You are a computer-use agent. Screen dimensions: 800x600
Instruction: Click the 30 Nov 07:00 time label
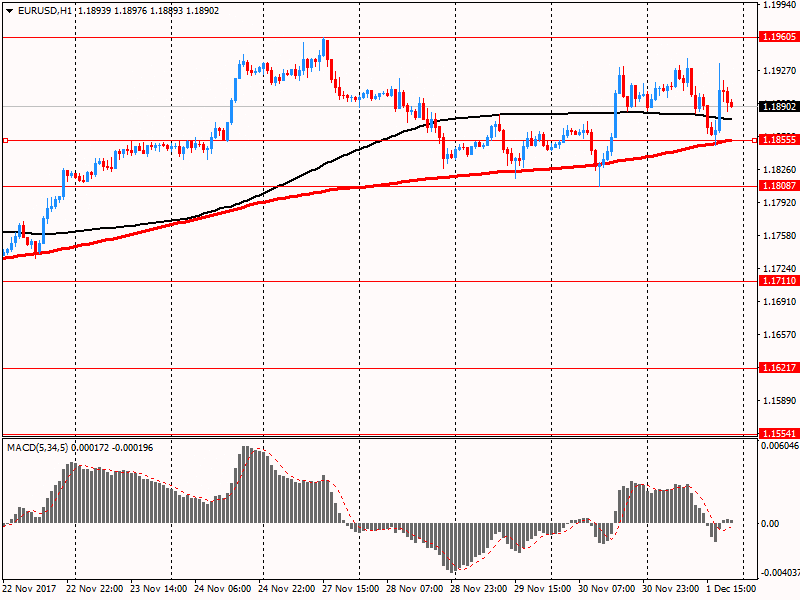[606, 588]
